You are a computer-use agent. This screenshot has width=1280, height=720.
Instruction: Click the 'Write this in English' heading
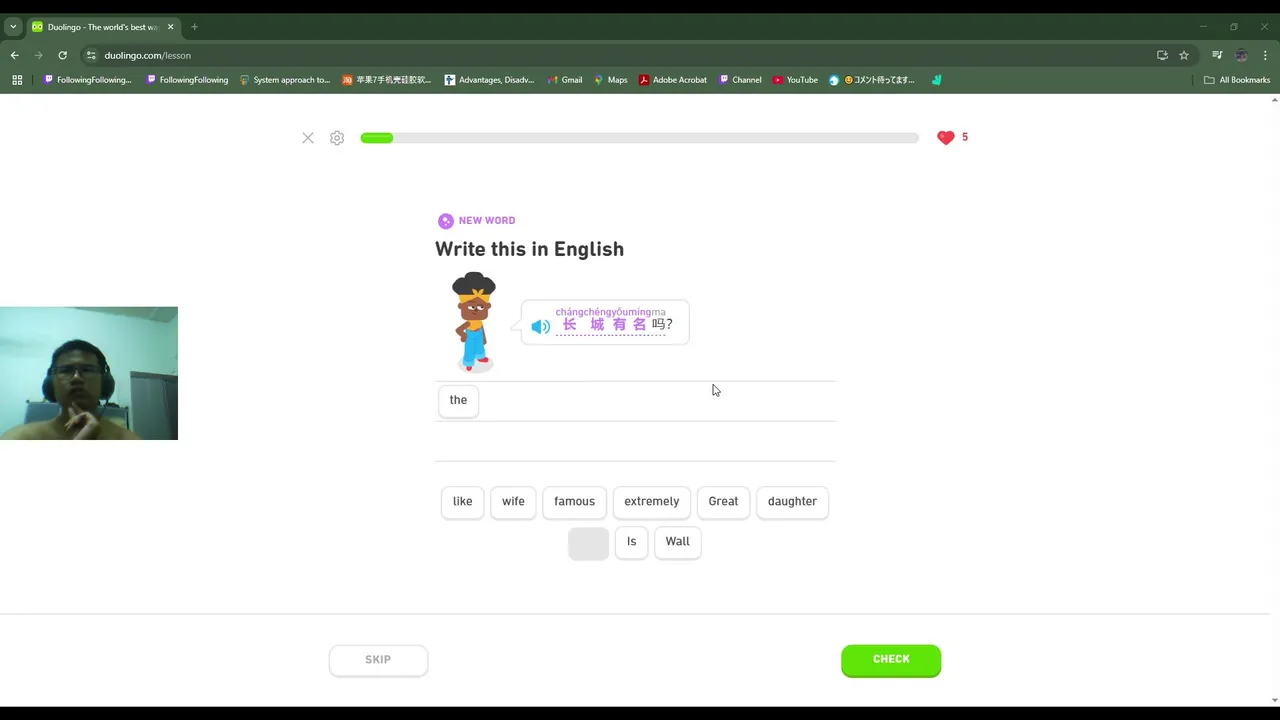pyautogui.click(x=529, y=249)
